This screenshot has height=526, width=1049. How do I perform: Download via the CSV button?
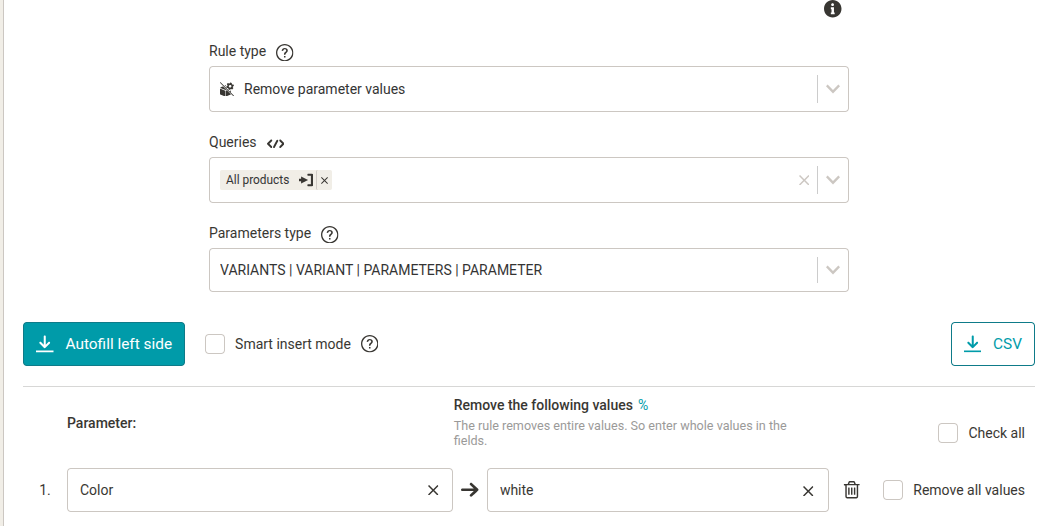(x=993, y=344)
